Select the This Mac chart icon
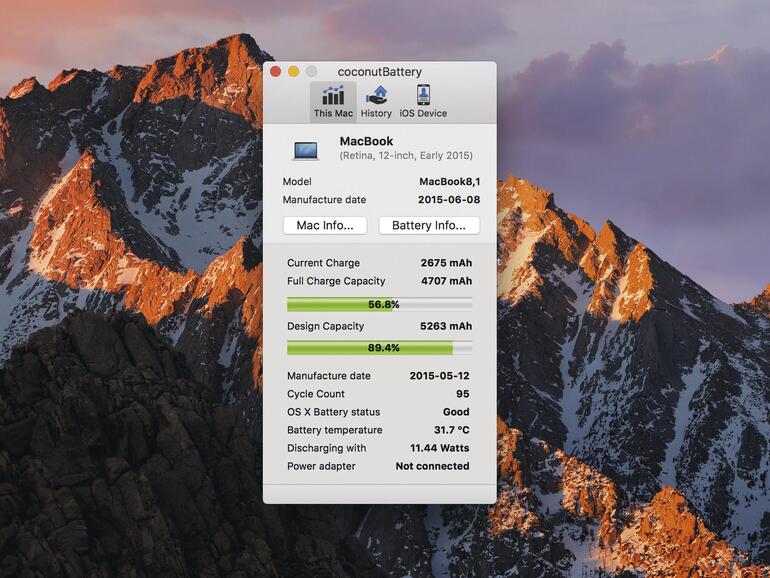Viewport: 770px width, 578px height. 333,95
